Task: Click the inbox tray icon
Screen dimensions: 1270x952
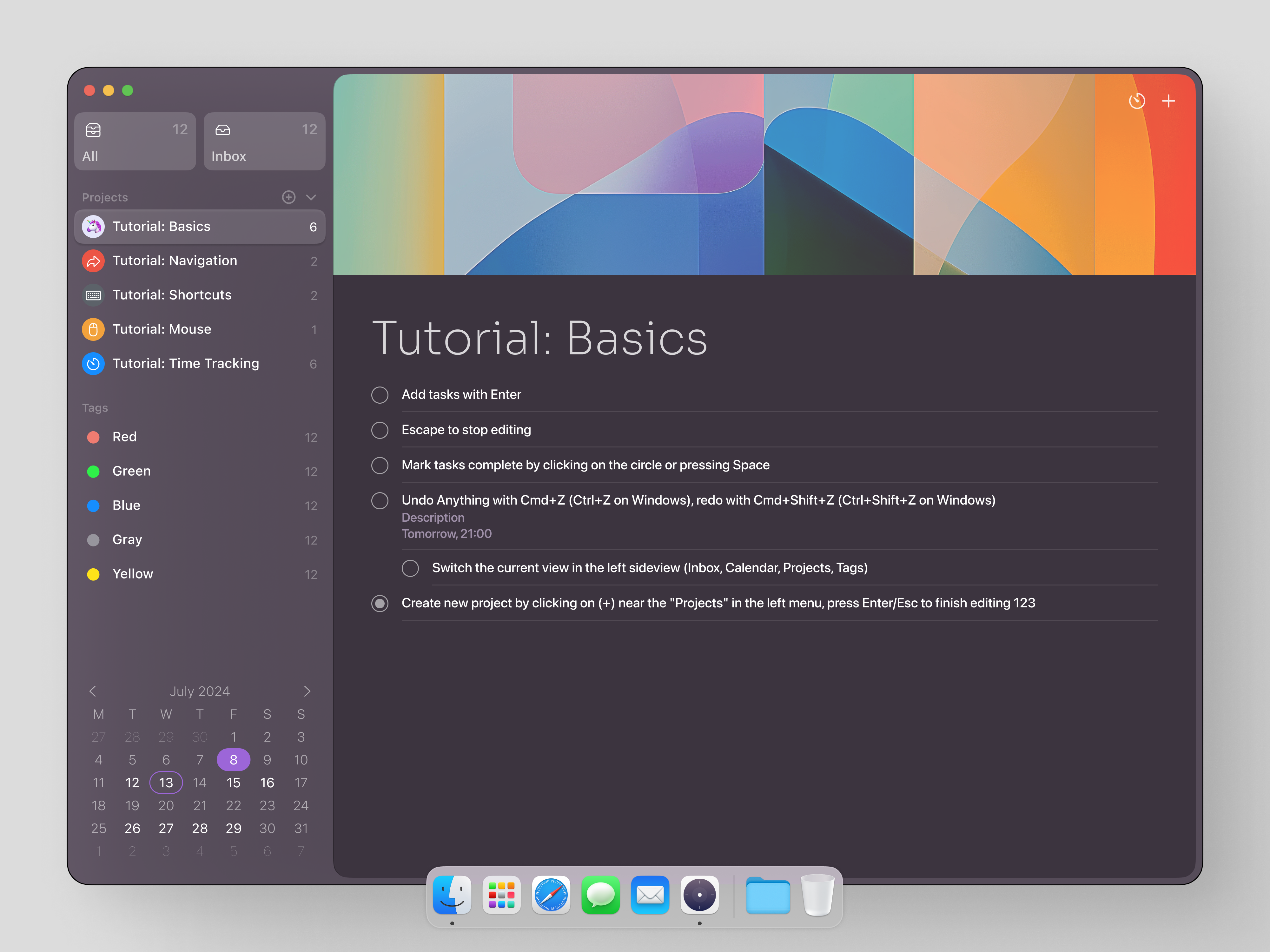Action: 223,130
